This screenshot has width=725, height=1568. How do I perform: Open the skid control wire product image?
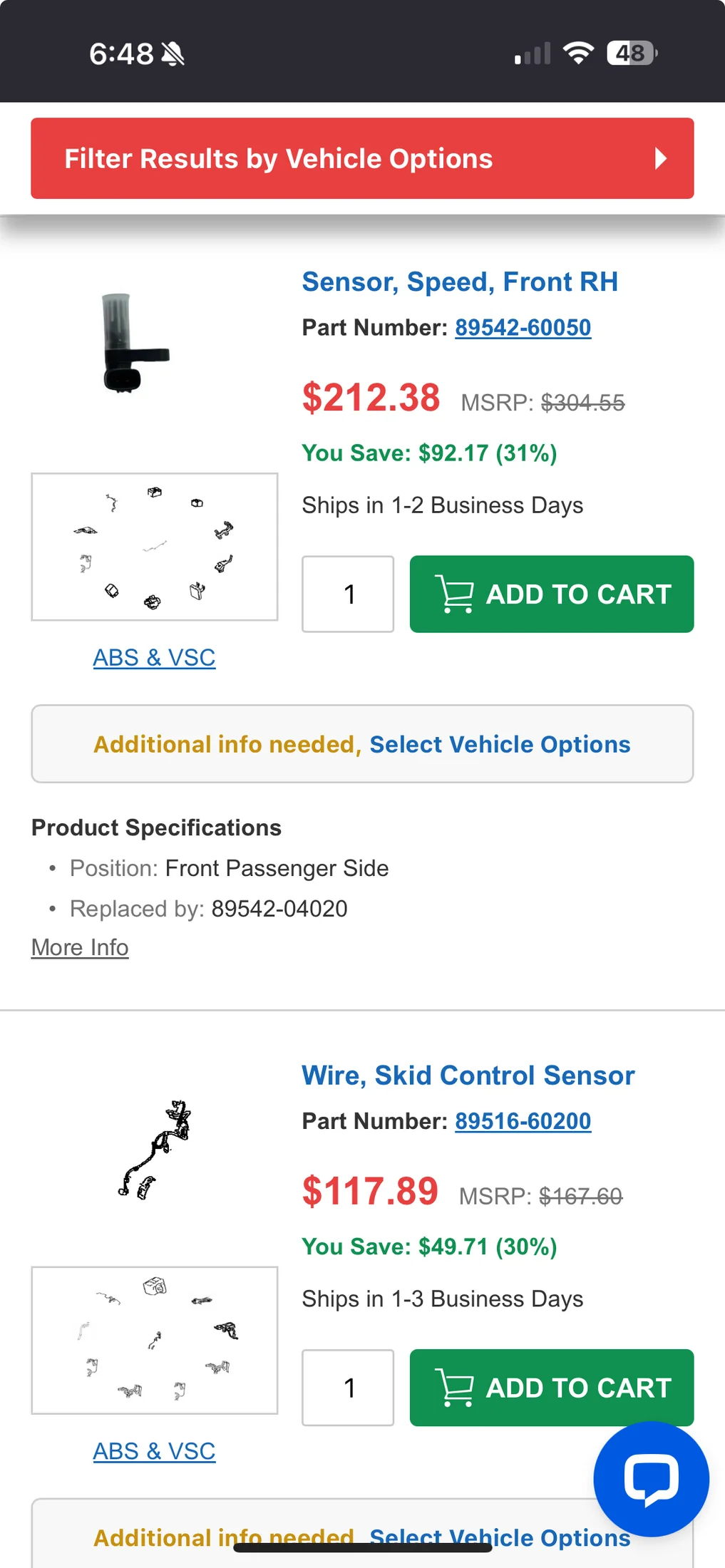coord(155,1149)
